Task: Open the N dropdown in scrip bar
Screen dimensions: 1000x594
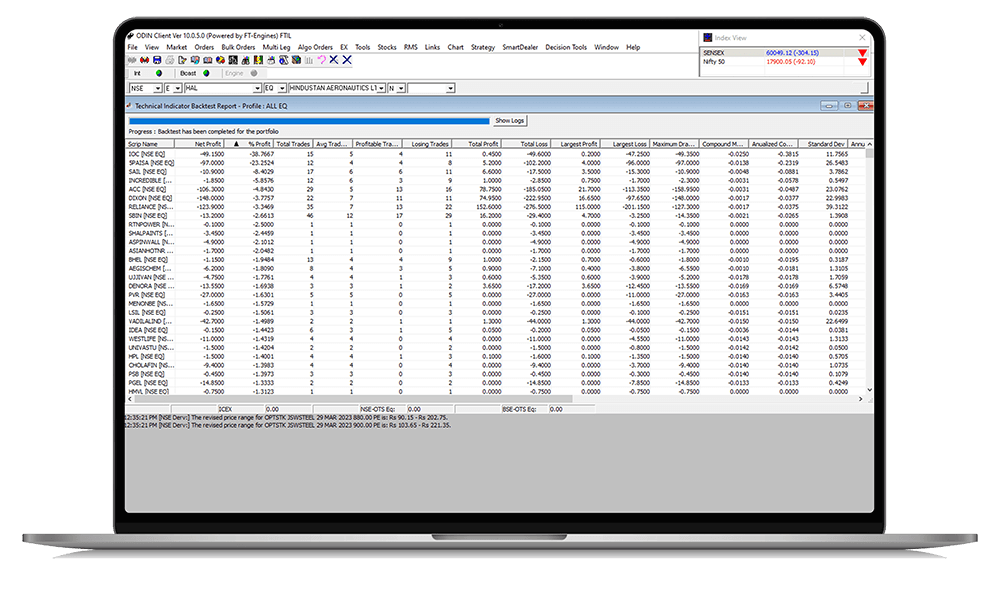Action: 401,89
